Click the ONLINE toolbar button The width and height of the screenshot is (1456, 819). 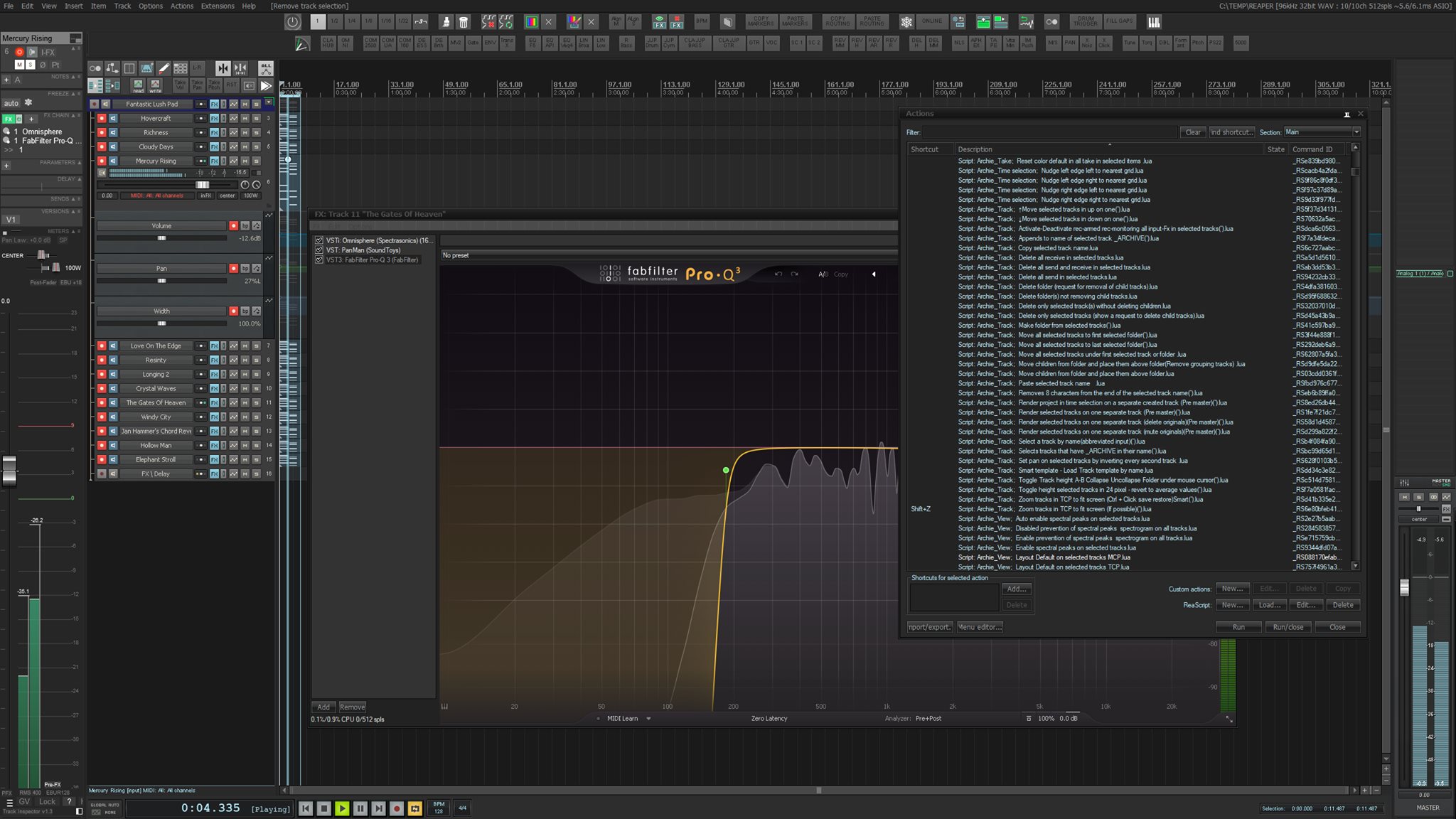pos(931,22)
